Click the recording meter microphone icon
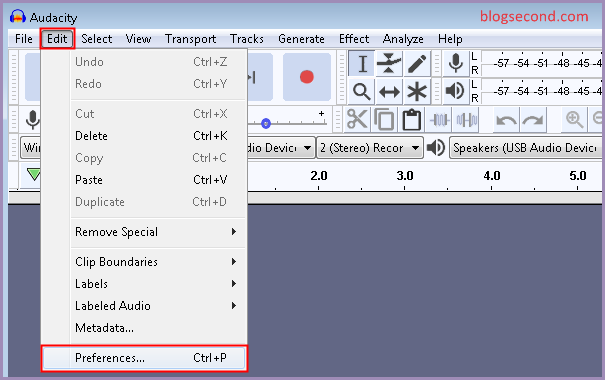This screenshot has height=380, width=605. [x=456, y=64]
